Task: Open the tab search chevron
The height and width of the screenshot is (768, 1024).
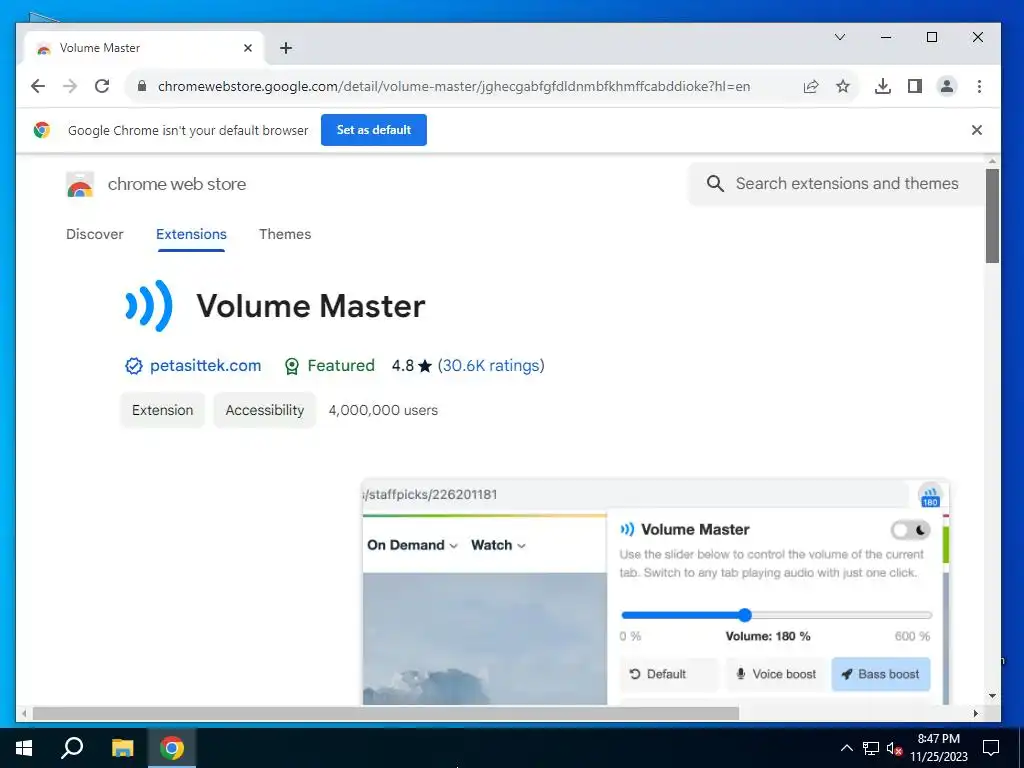Action: (x=840, y=37)
